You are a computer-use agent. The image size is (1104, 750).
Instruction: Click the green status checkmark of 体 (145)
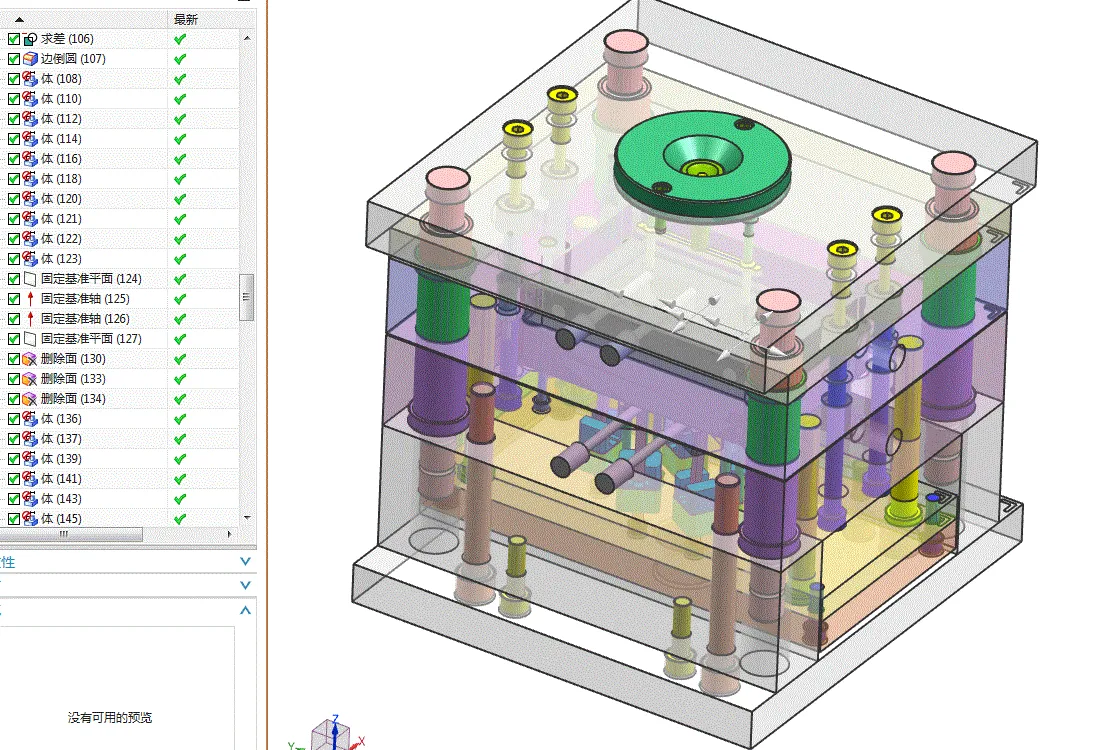click(x=180, y=519)
